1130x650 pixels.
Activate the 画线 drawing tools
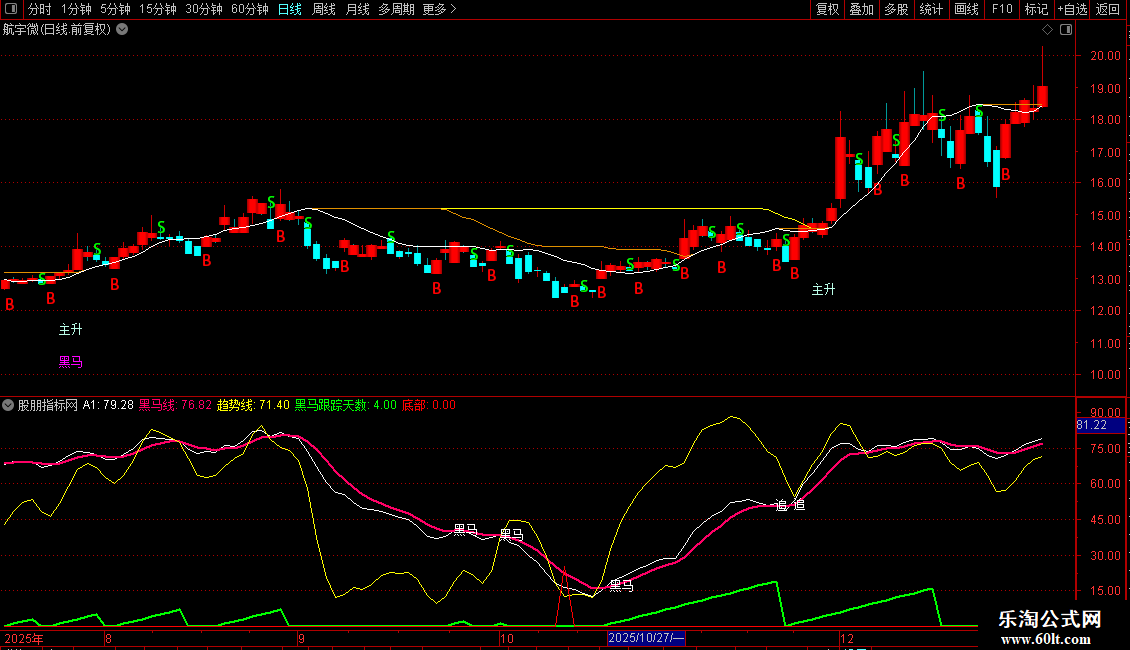966,9
